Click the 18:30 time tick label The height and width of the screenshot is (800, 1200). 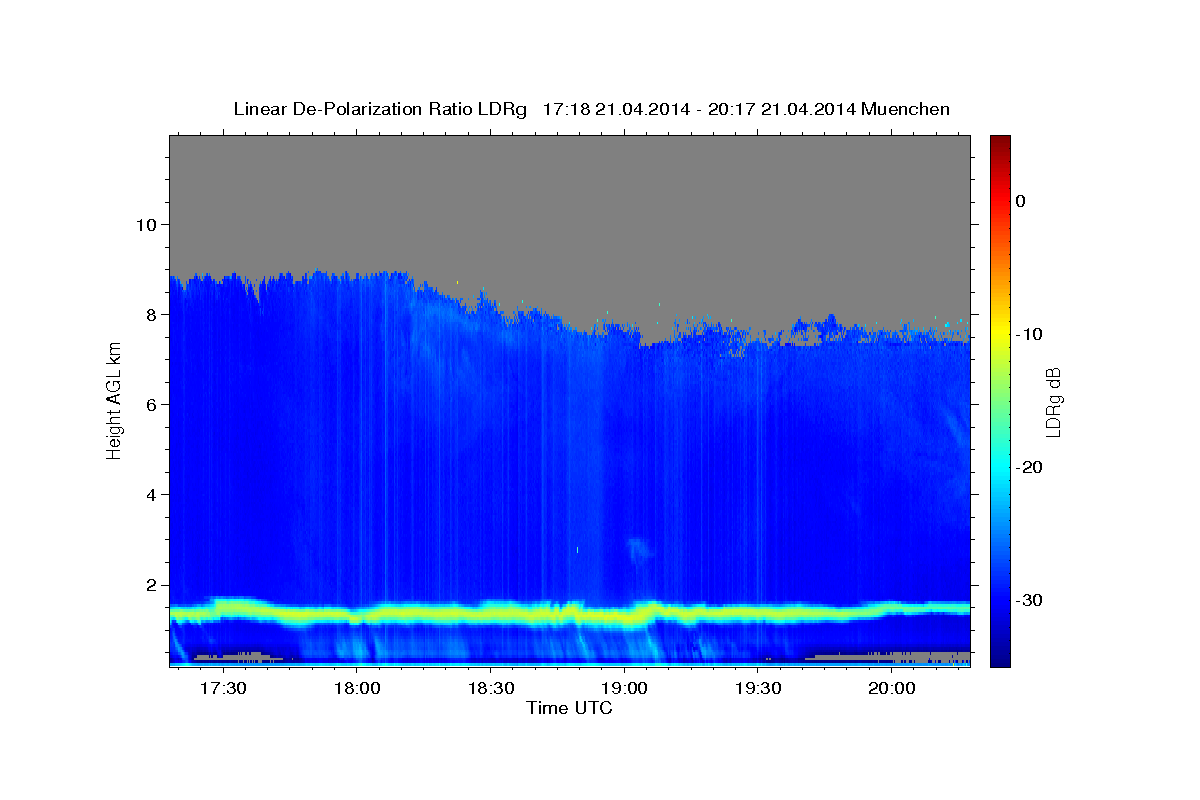[490, 689]
